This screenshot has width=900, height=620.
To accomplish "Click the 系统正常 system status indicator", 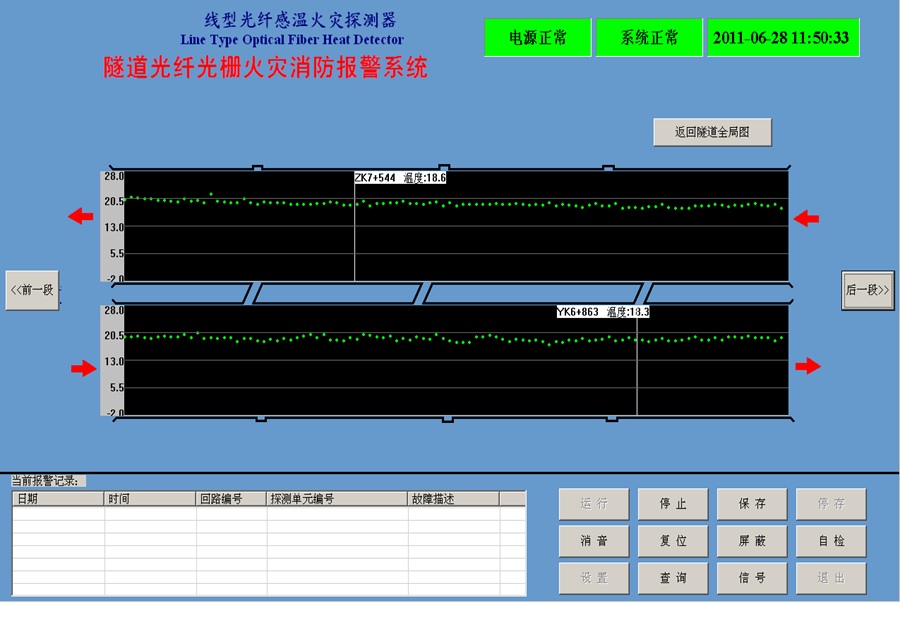I will coord(649,38).
